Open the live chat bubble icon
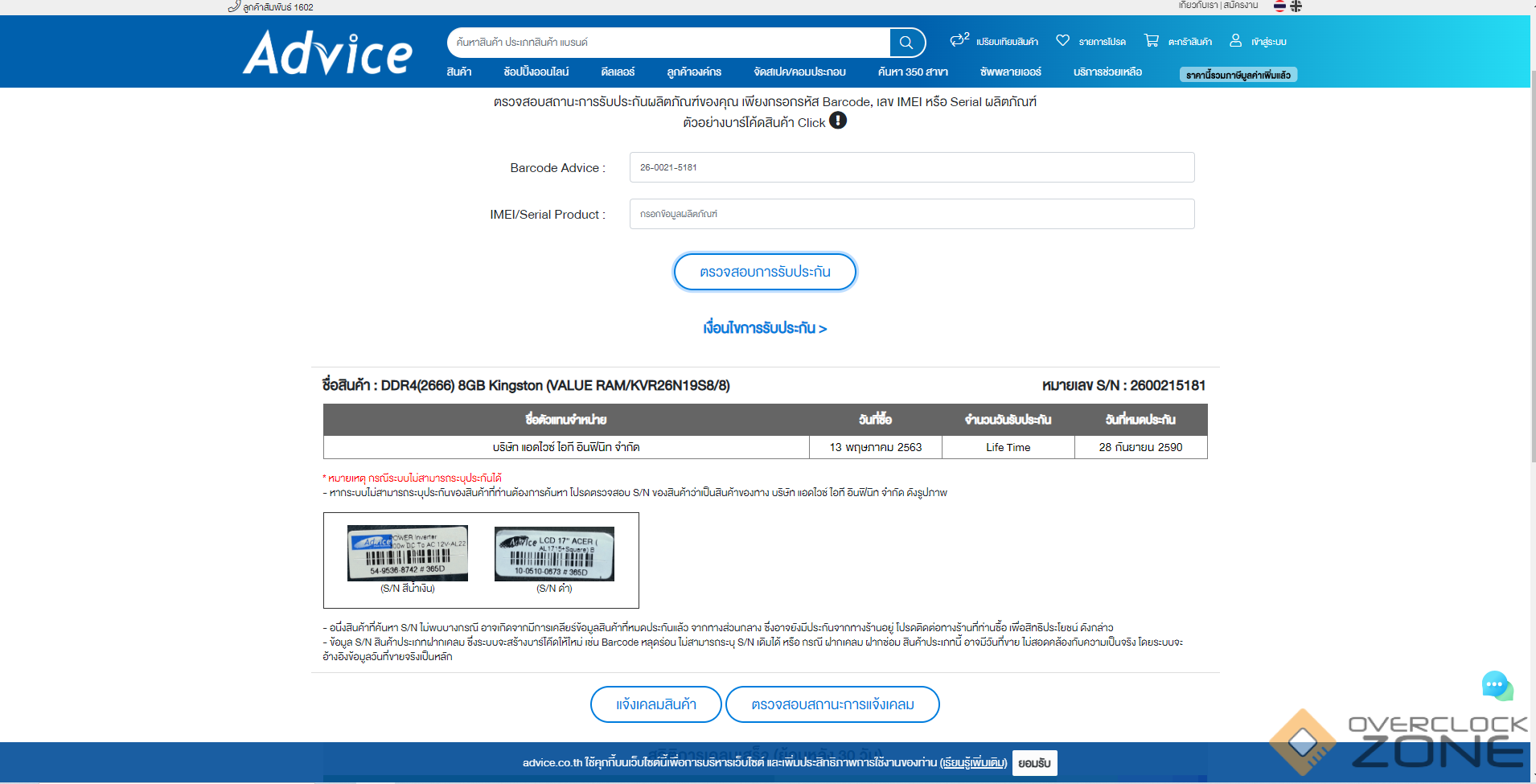This screenshot has height=784, width=1536. click(1497, 686)
